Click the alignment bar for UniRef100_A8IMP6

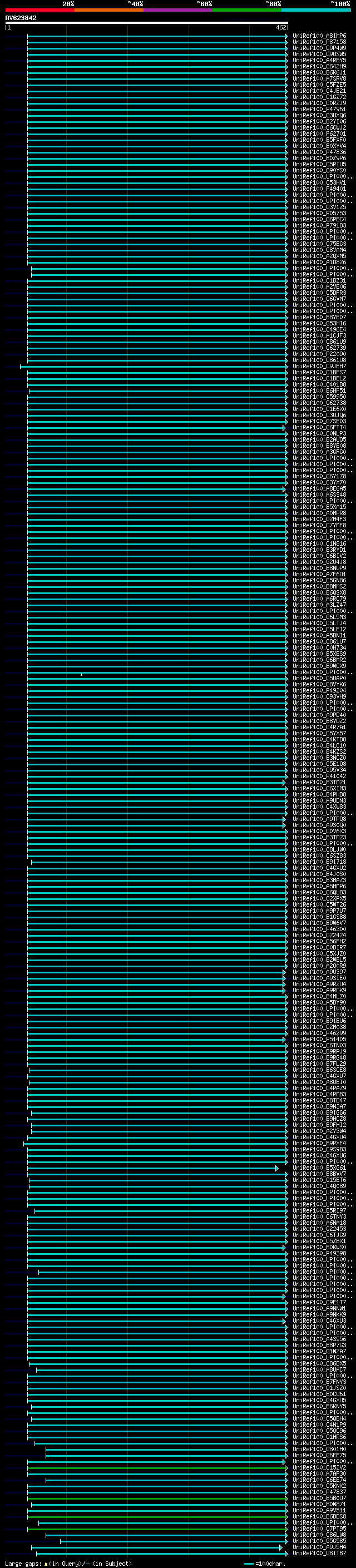pos(157,36)
